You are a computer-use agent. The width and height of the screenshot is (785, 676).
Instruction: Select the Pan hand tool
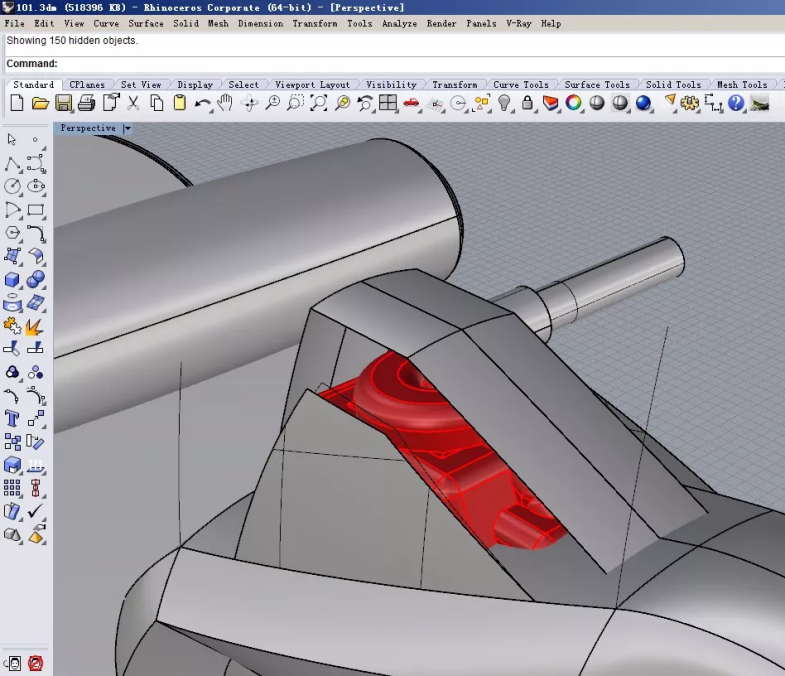pos(226,103)
